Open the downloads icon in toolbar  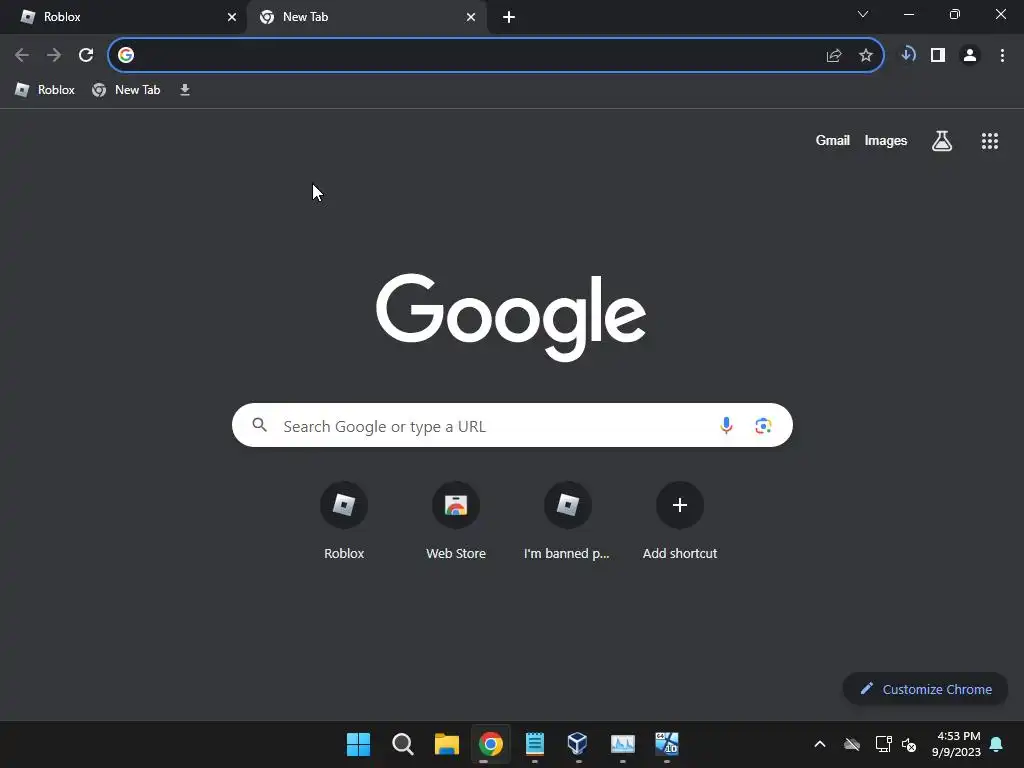pos(907,54)
